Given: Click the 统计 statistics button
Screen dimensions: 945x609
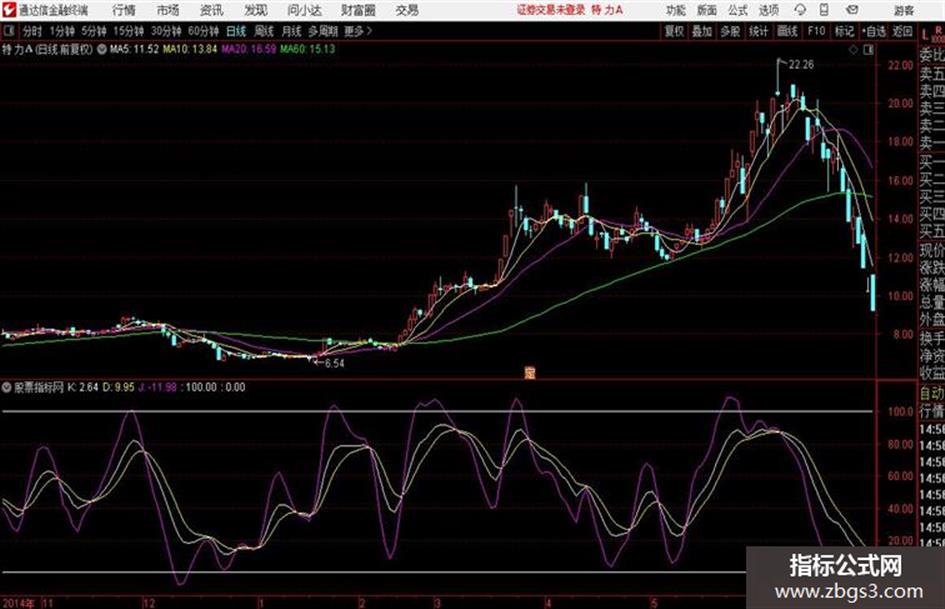Looking at the screenshot, I should pos(758,31).
